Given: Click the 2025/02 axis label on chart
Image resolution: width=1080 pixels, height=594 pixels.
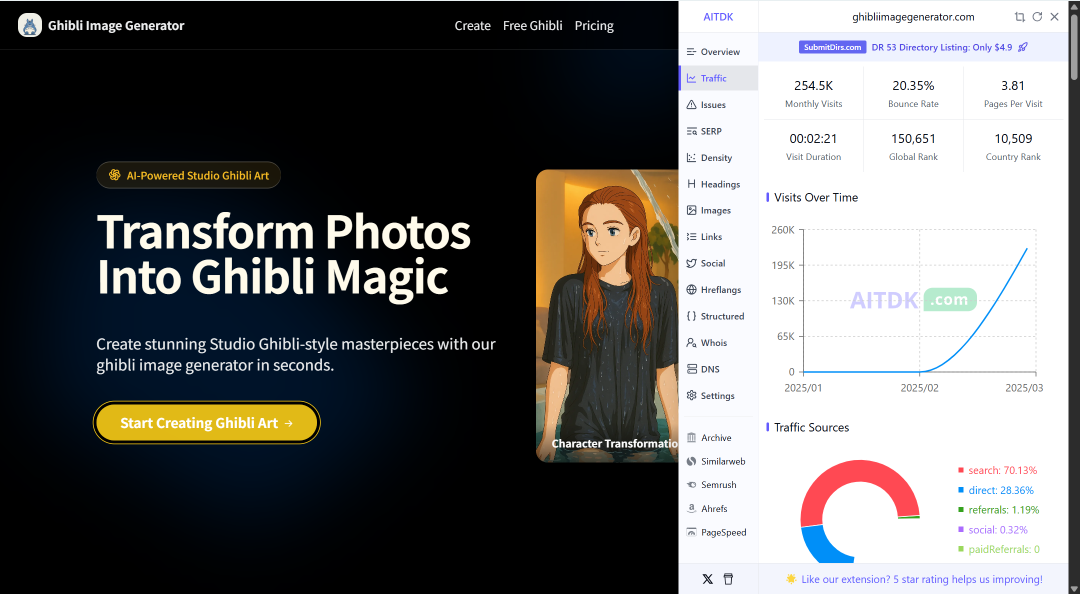Looking at the screenshot, I should (920, 388).
